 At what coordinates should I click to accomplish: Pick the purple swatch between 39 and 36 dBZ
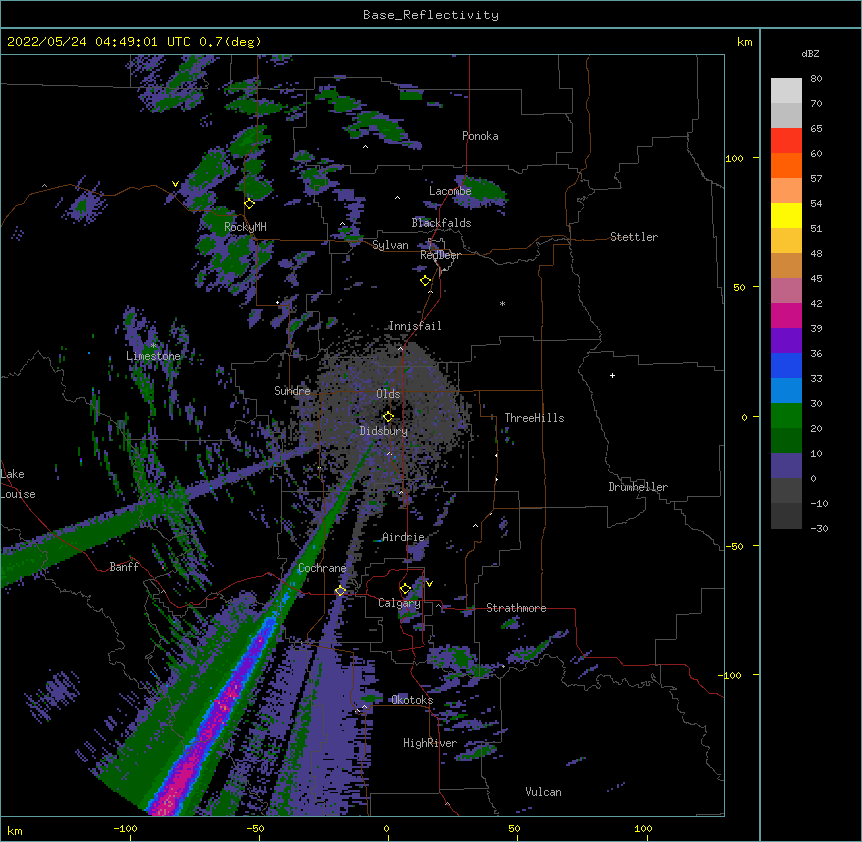click(786, 341)
